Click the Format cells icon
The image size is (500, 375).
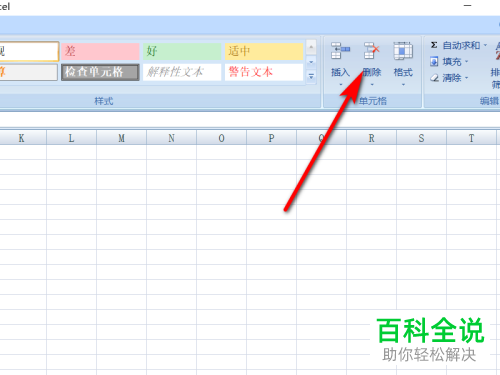click(403, 51)
